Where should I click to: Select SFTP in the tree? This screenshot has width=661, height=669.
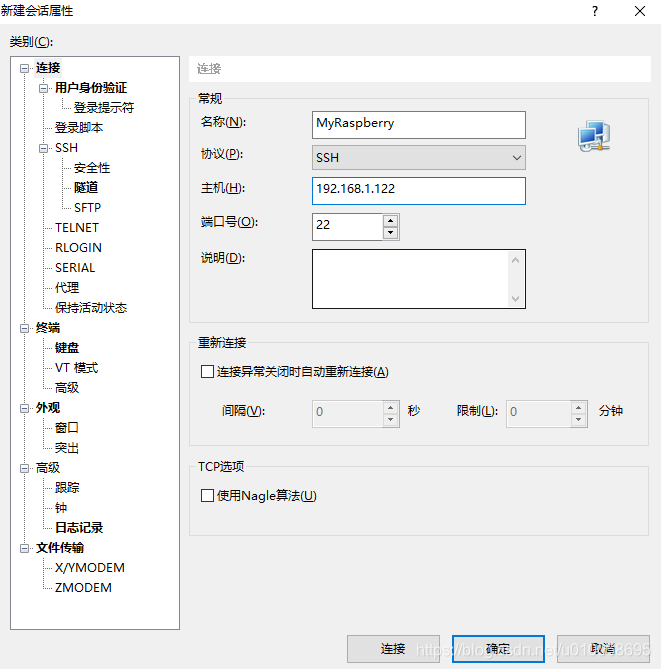pos(87,208)
